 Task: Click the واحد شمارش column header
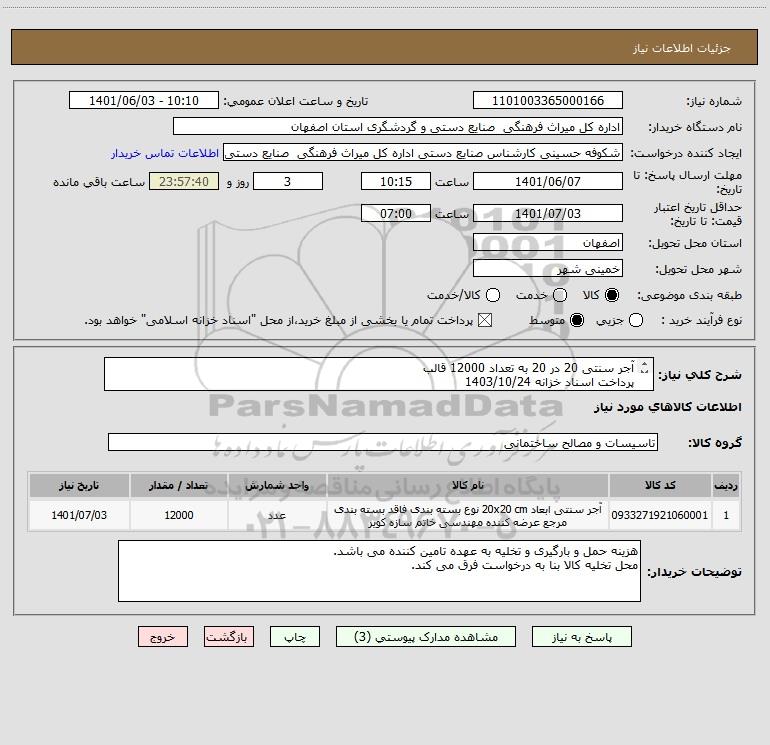point(277,485)
